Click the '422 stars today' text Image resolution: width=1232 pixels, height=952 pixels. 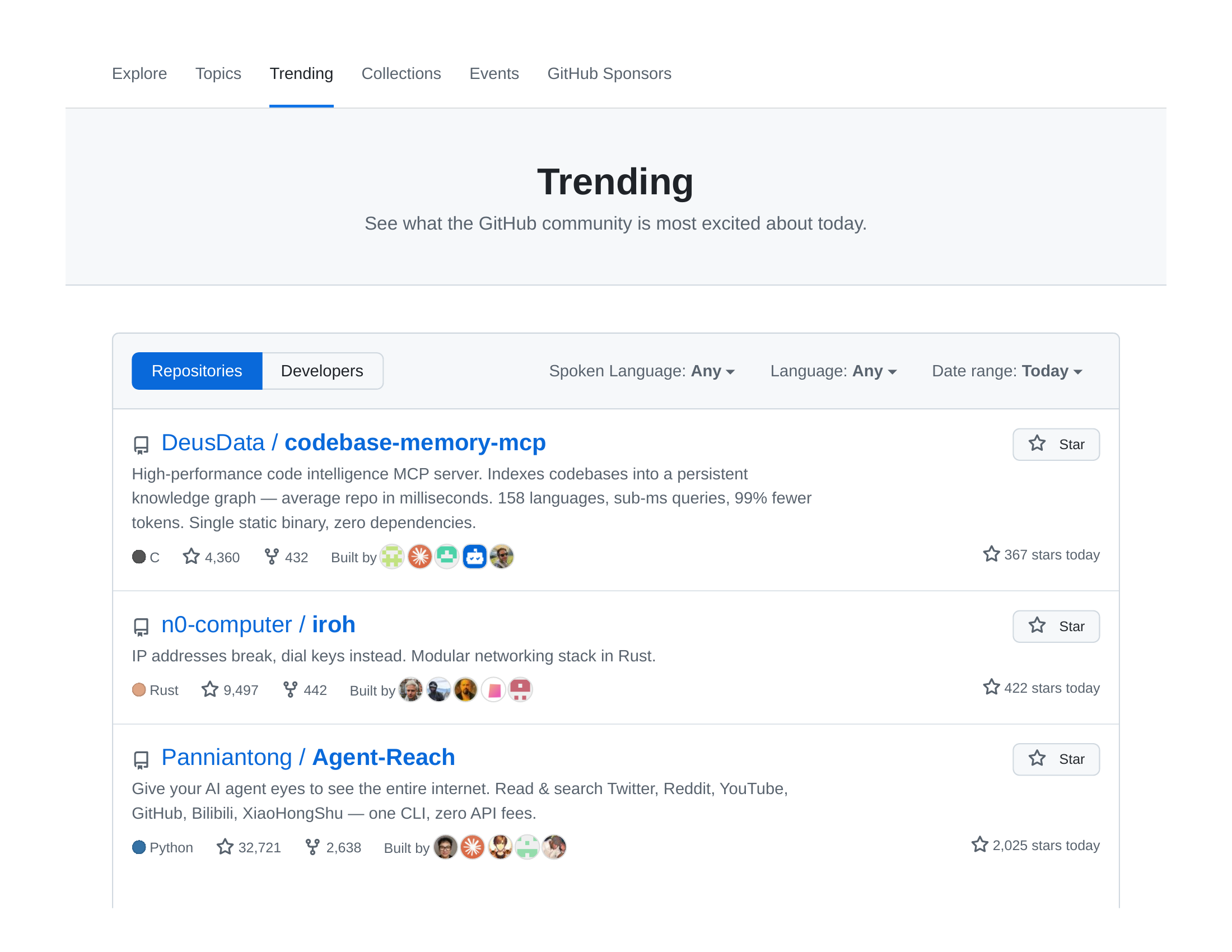[1052, 688]
